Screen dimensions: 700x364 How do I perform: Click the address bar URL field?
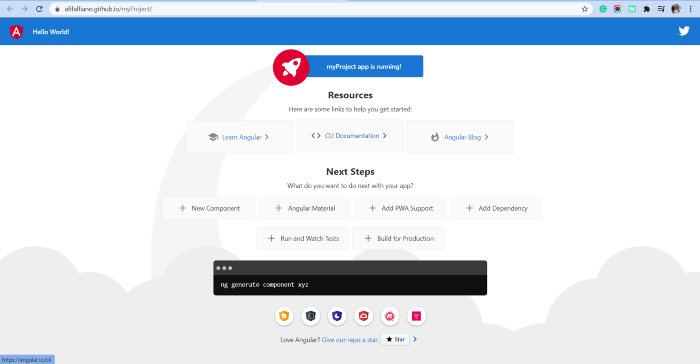321,9
